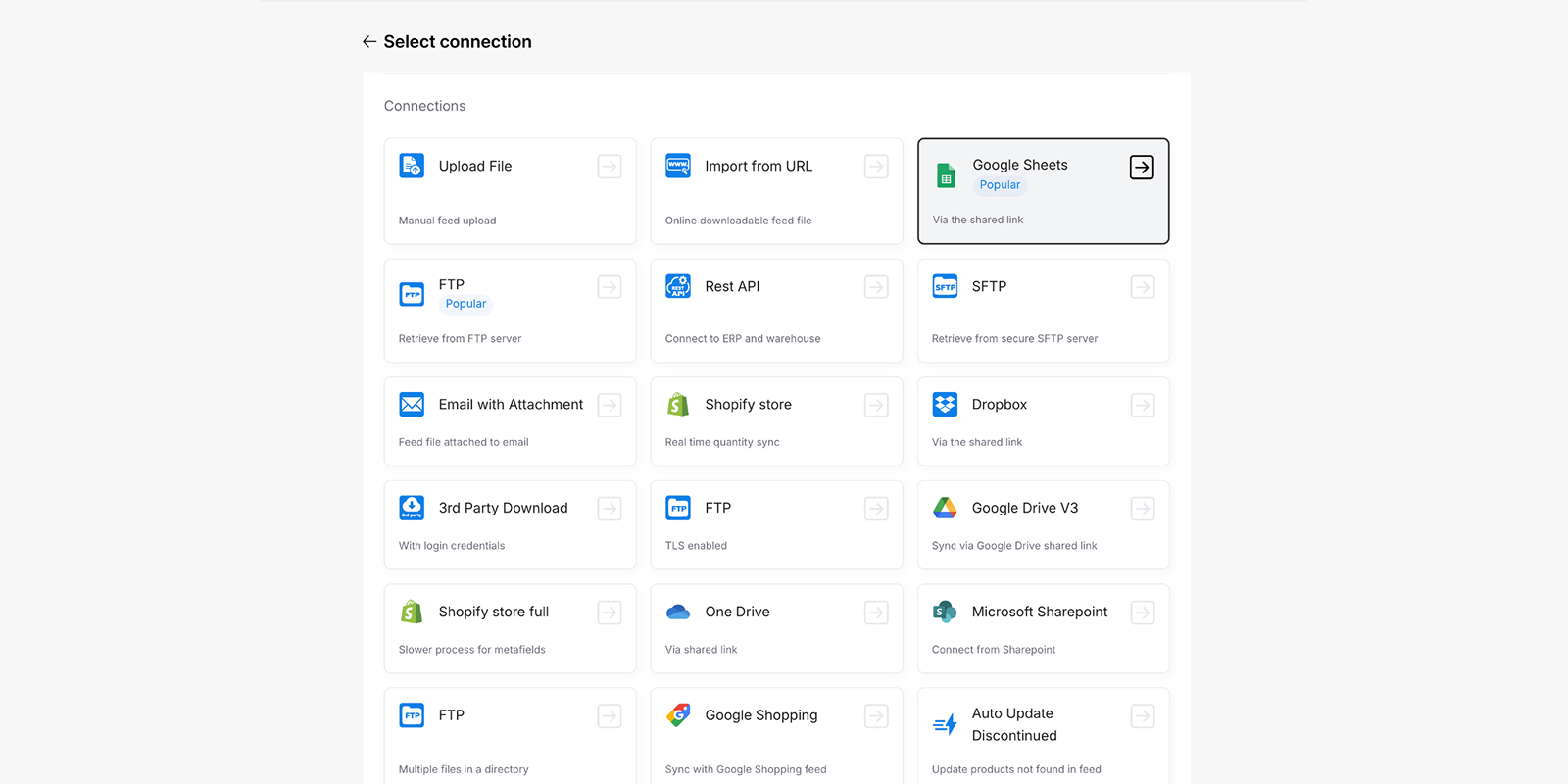Open Import from URL using its arrow button
The height and width of the screenshot is (784, 1568).
tap(876, 167)
